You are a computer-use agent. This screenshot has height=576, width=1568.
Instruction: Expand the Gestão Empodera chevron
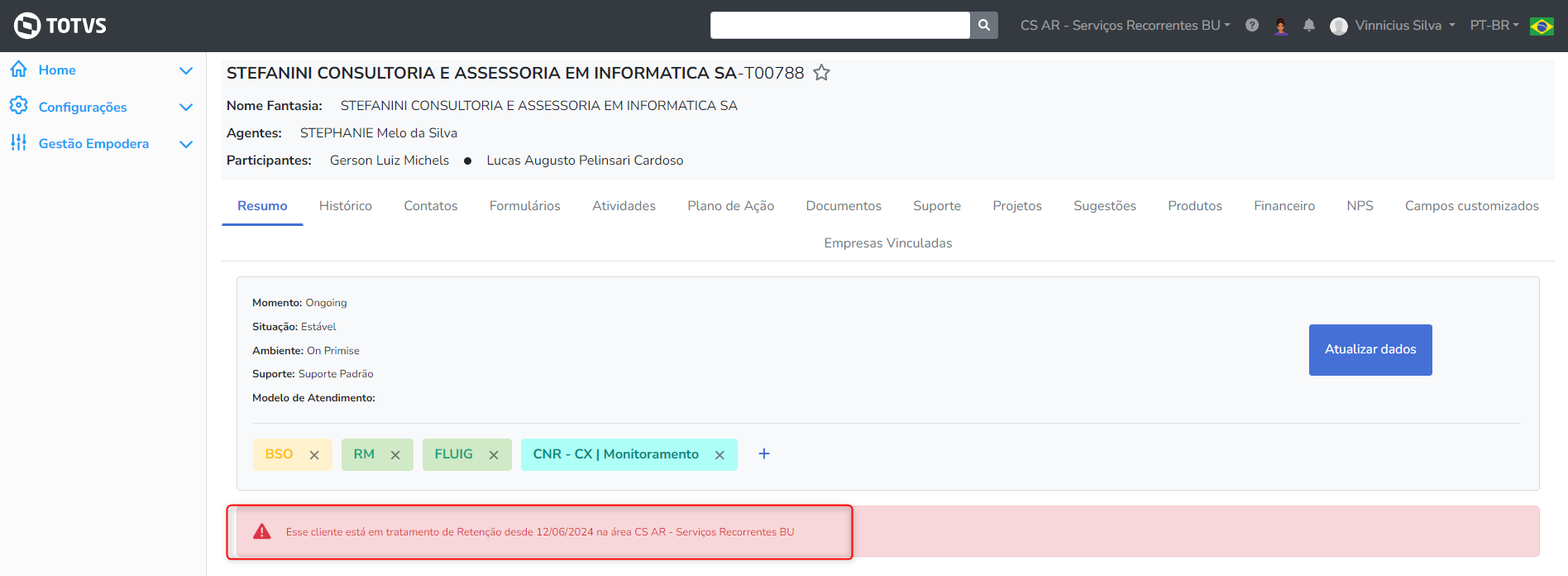(x=186, y=144)
